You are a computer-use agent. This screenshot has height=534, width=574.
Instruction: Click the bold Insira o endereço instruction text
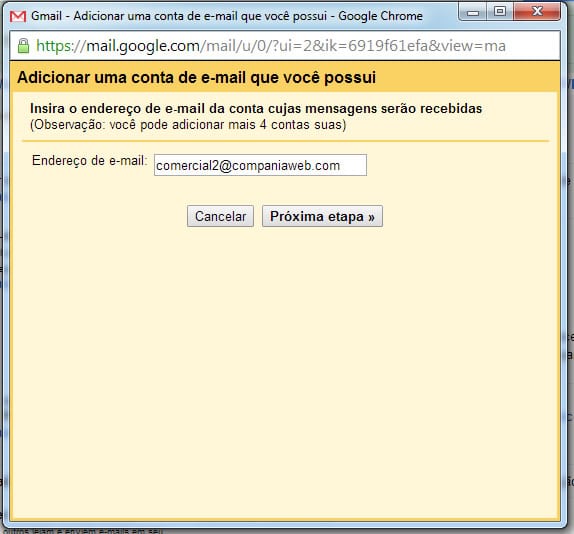[x=256, y=109]
